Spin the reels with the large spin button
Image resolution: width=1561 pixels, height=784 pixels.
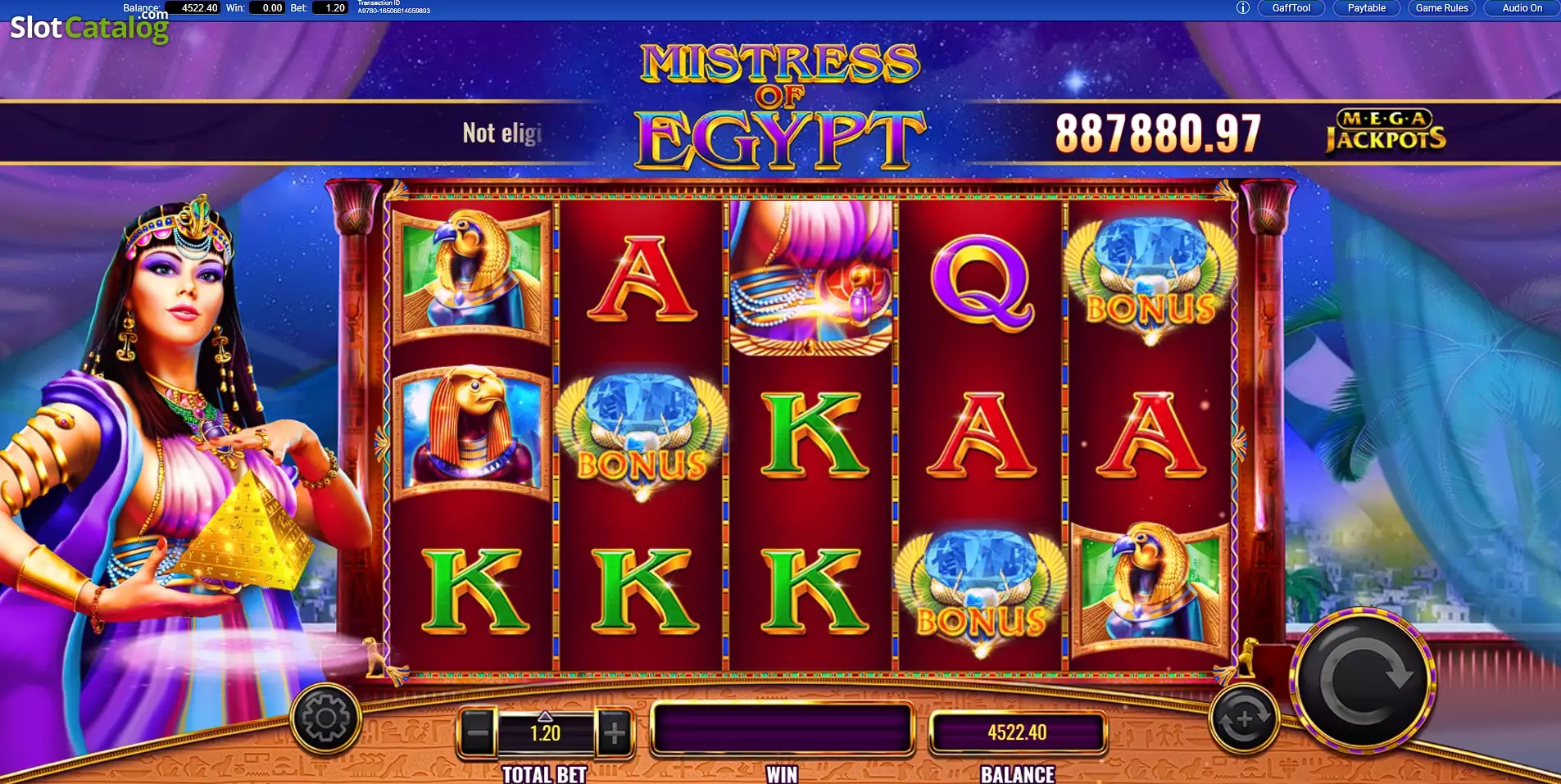pyautogui.click(x=1364, y=681)
